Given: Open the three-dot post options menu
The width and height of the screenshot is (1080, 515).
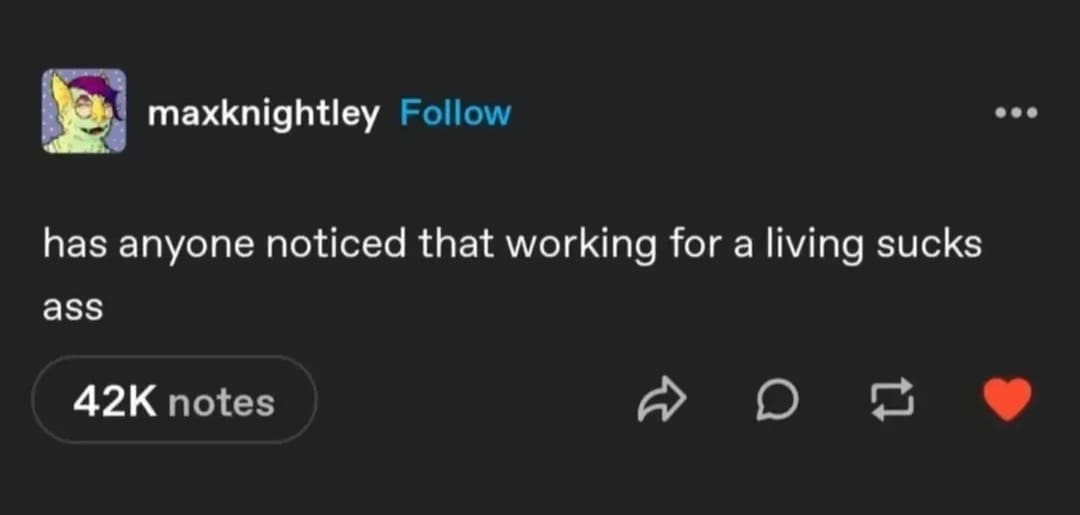Looking at the screenshot, I should coord(1018,112).
